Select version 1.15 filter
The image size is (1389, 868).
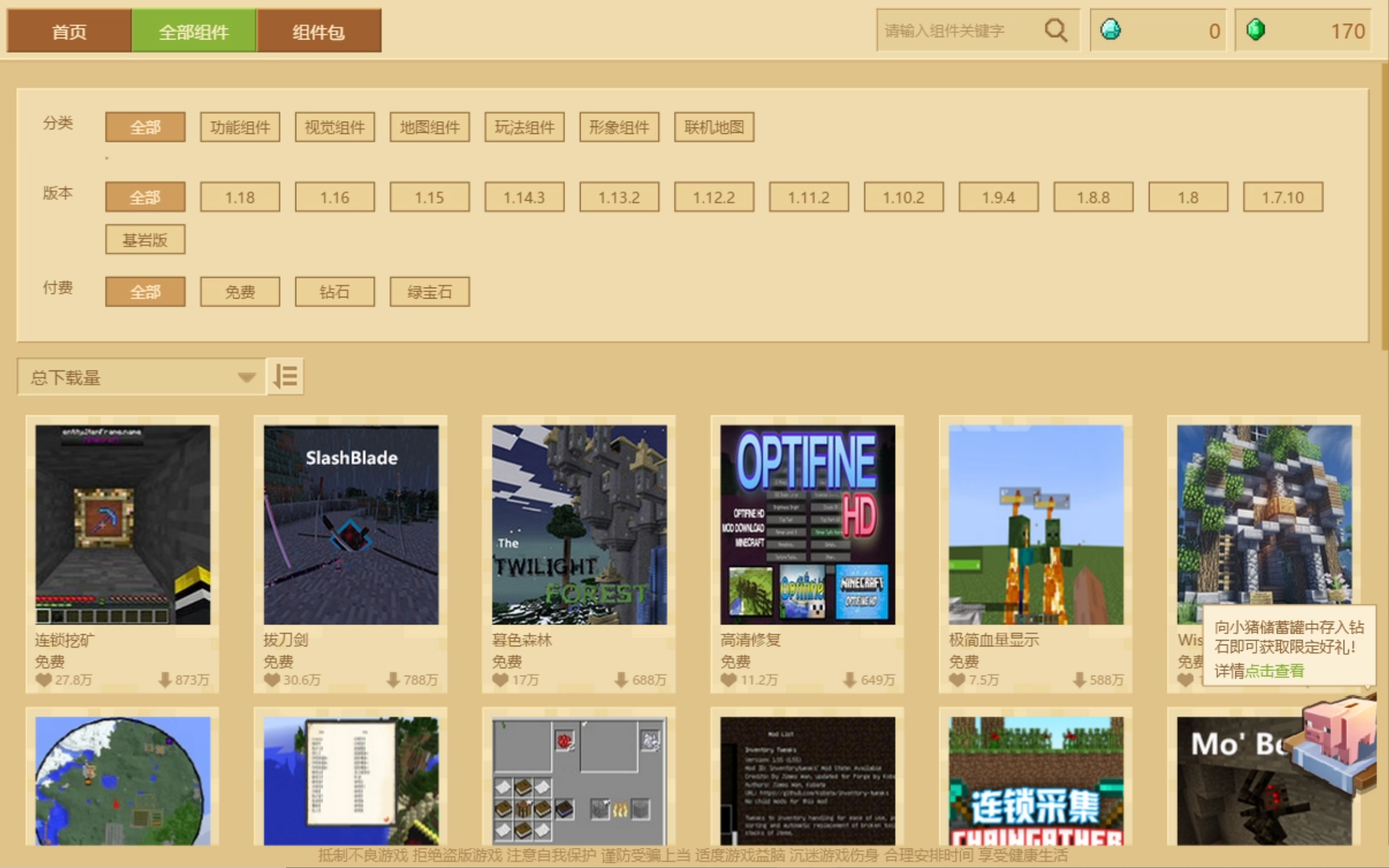[430, 197]
